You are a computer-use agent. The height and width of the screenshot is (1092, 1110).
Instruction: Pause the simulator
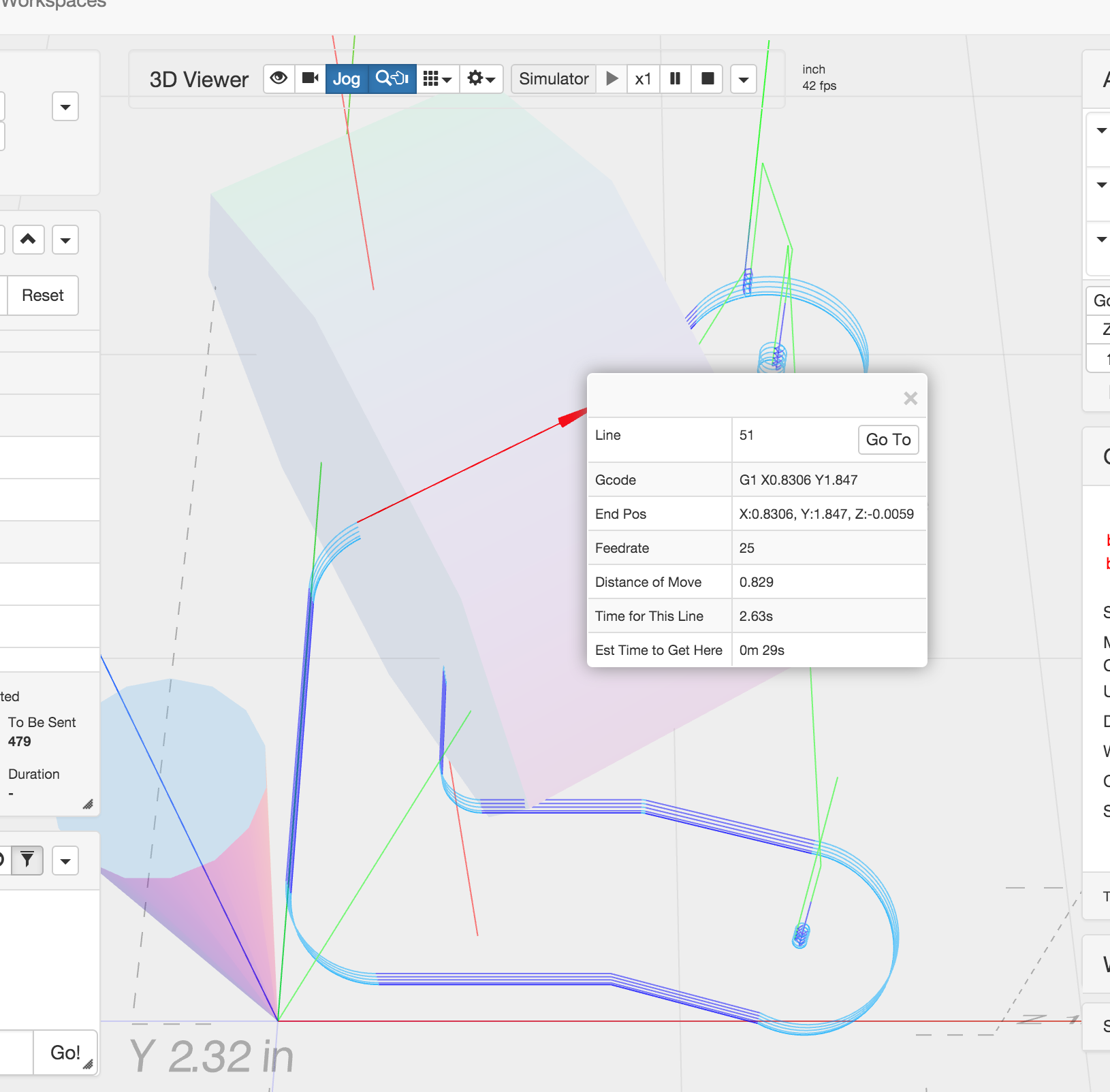tap(676, 79)
